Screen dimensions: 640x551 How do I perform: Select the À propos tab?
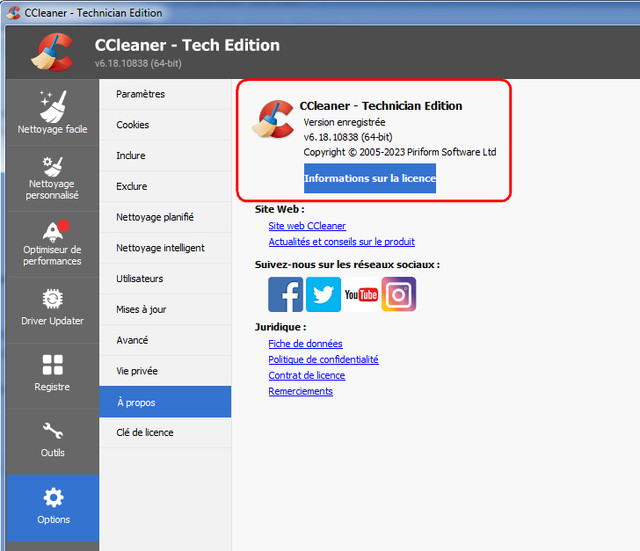[165, 402]
